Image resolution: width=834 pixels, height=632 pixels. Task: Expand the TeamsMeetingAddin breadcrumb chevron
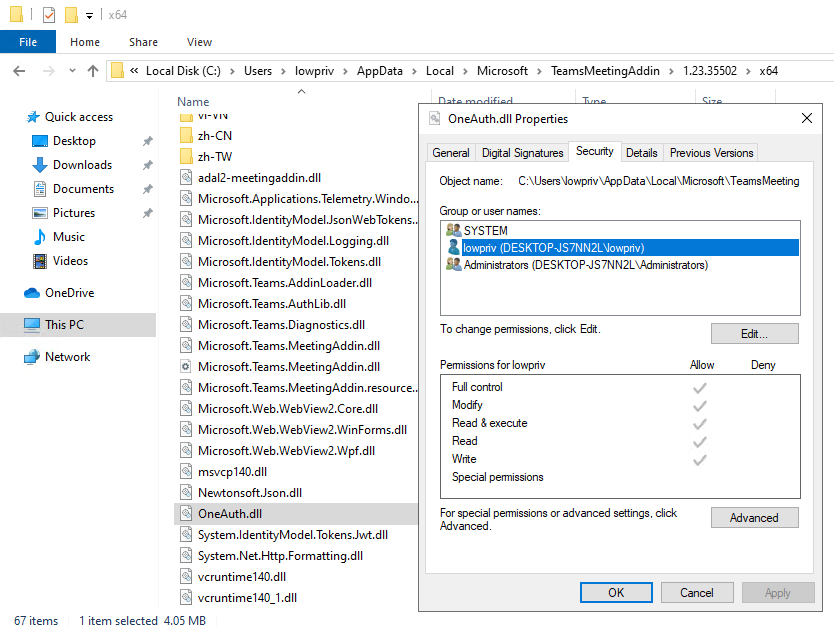tap(671, 71)
